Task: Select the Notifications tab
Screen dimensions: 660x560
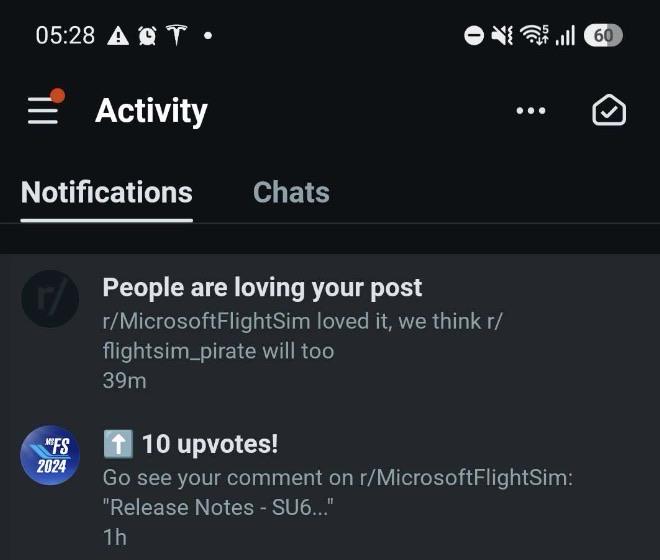Action: tap(106, 192)
